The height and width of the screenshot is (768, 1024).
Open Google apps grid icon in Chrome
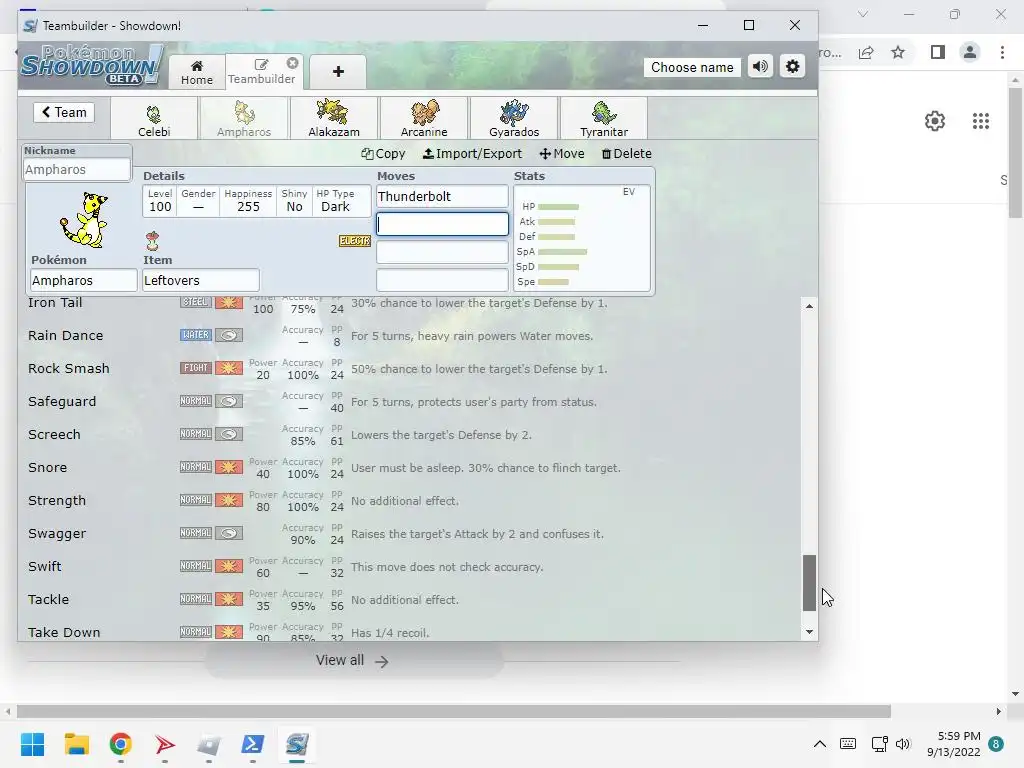(980, 121)
